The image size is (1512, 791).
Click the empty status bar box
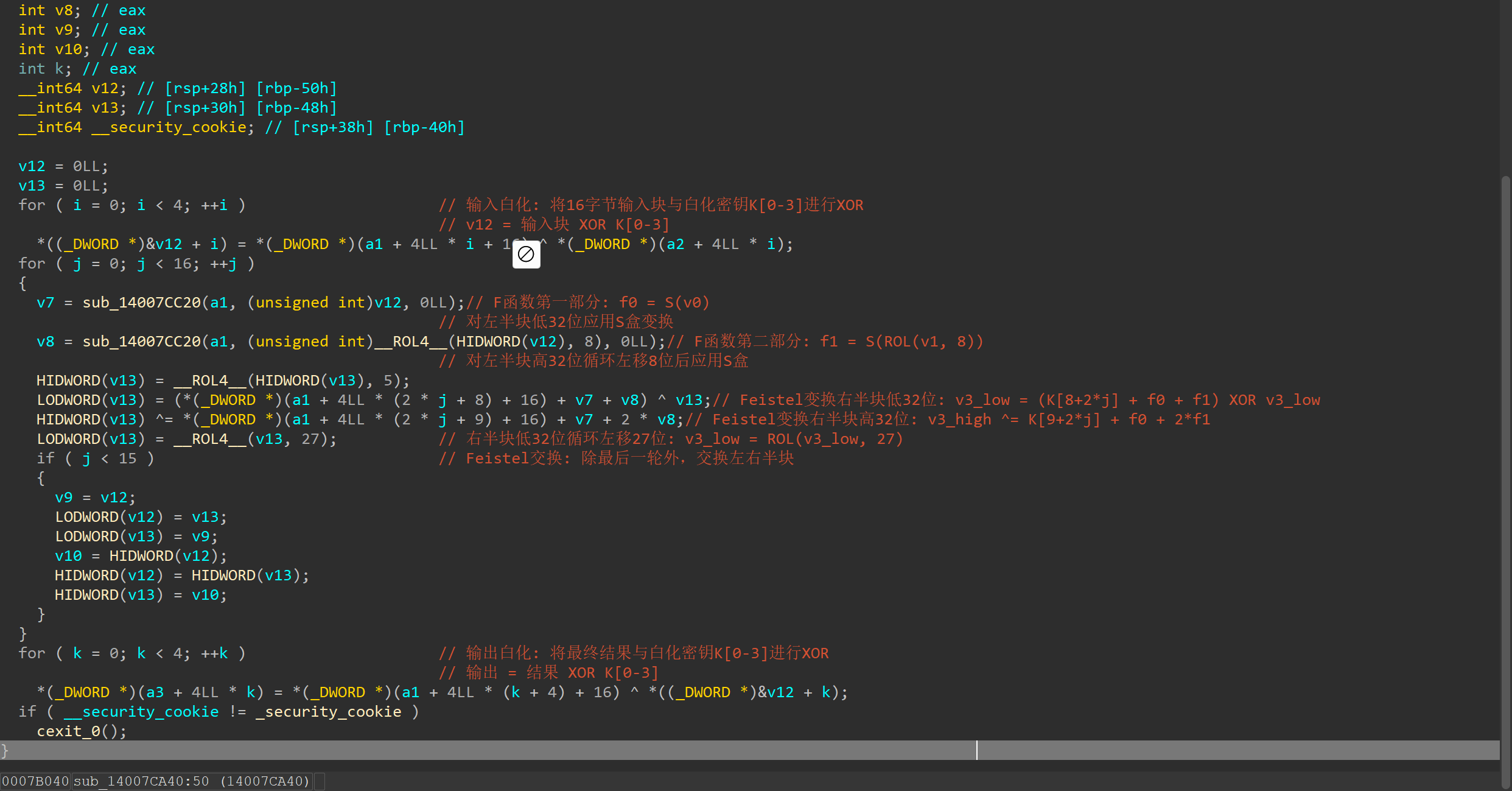(x=320, y=781)
